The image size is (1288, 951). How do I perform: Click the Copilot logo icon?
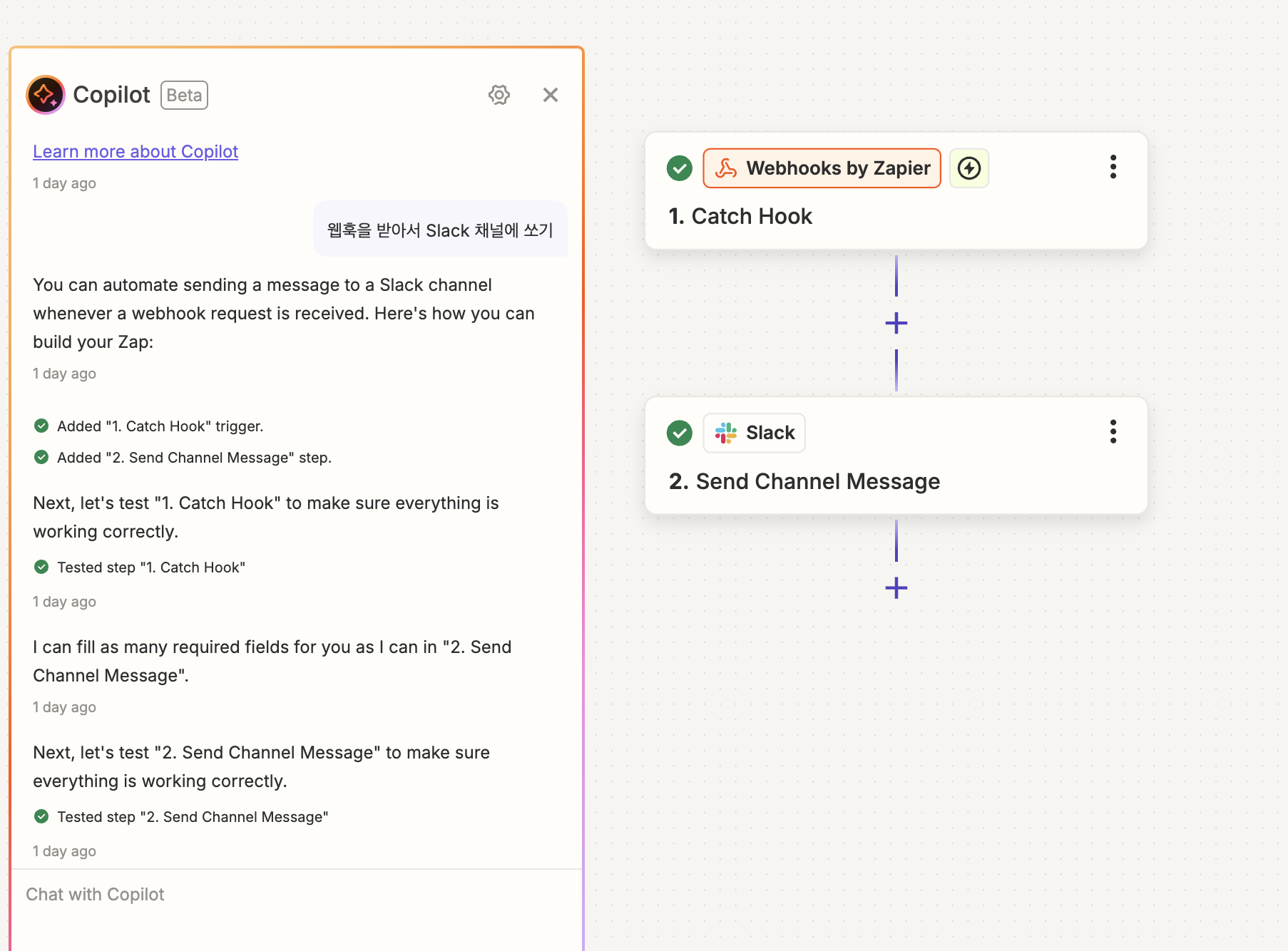click(x=46, y=95)
